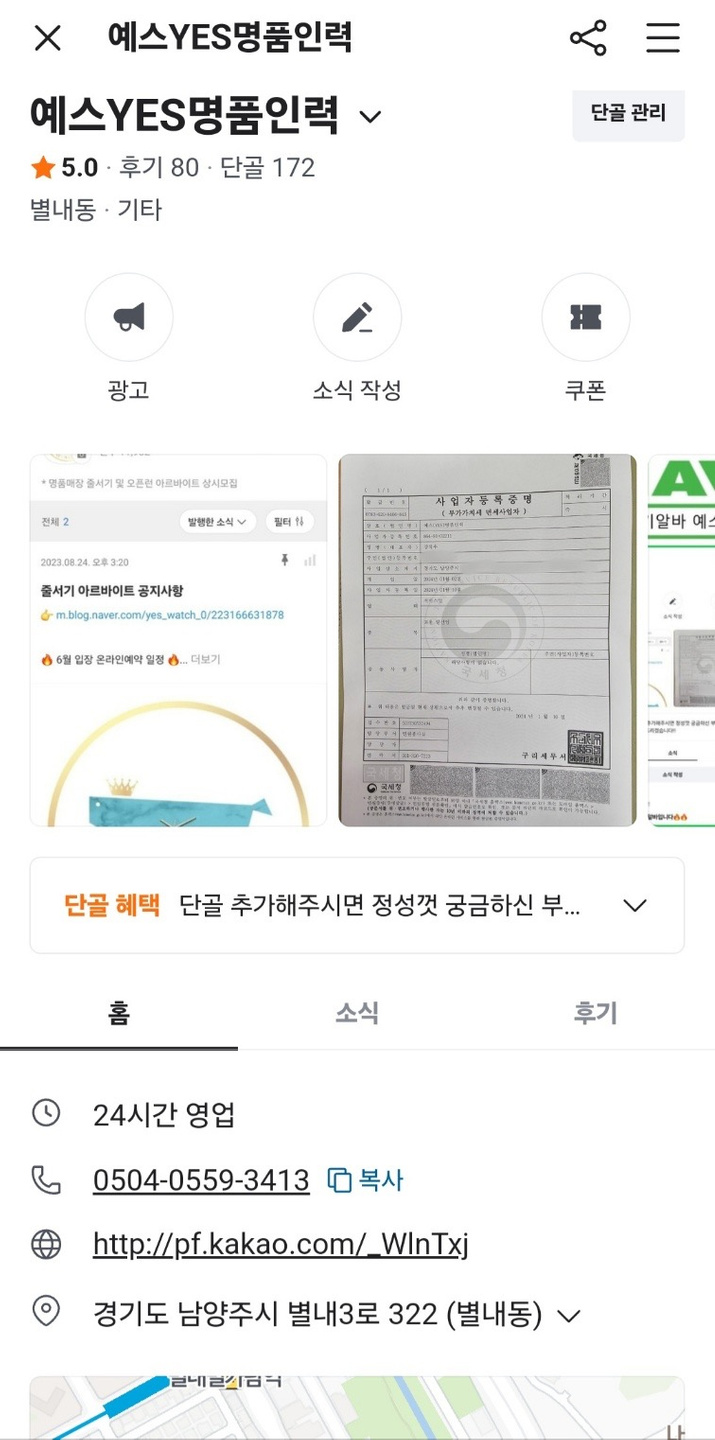The width and height of the screenshot is (715, 1440).
Task: Expand the address details chevron
Action: click(x=568, y=1314)
